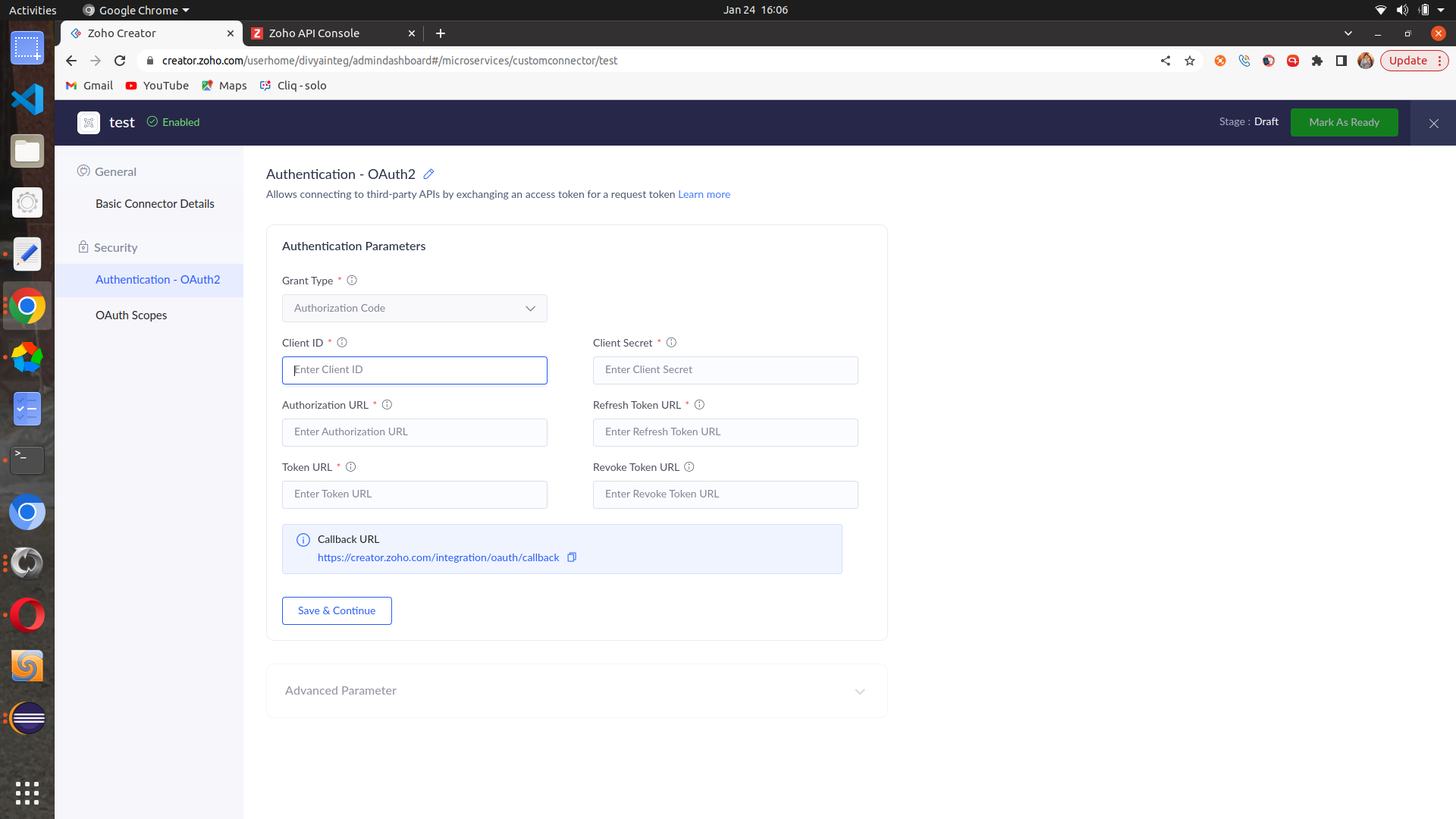Viewport: 1456px width, 819px height.
Task: Click the edit pencil icon beside Authentication - OAuth2
Action: [428, 174]
